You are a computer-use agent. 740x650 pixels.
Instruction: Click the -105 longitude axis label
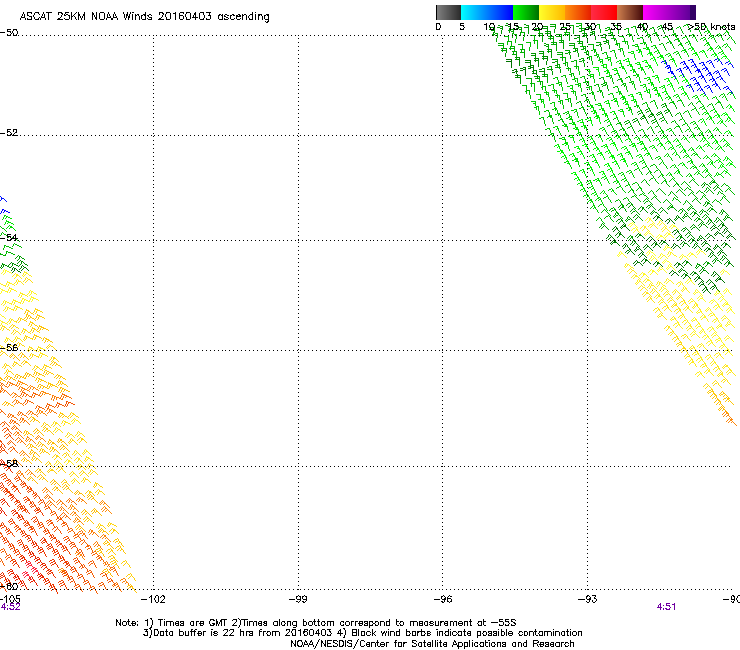click(x=10, y=599)
